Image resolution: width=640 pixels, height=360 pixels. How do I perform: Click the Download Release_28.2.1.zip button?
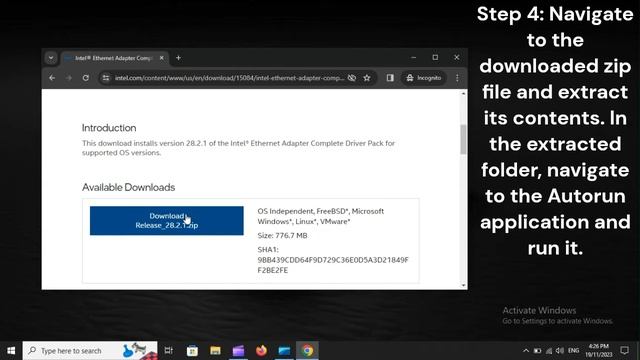pos(167,220)
